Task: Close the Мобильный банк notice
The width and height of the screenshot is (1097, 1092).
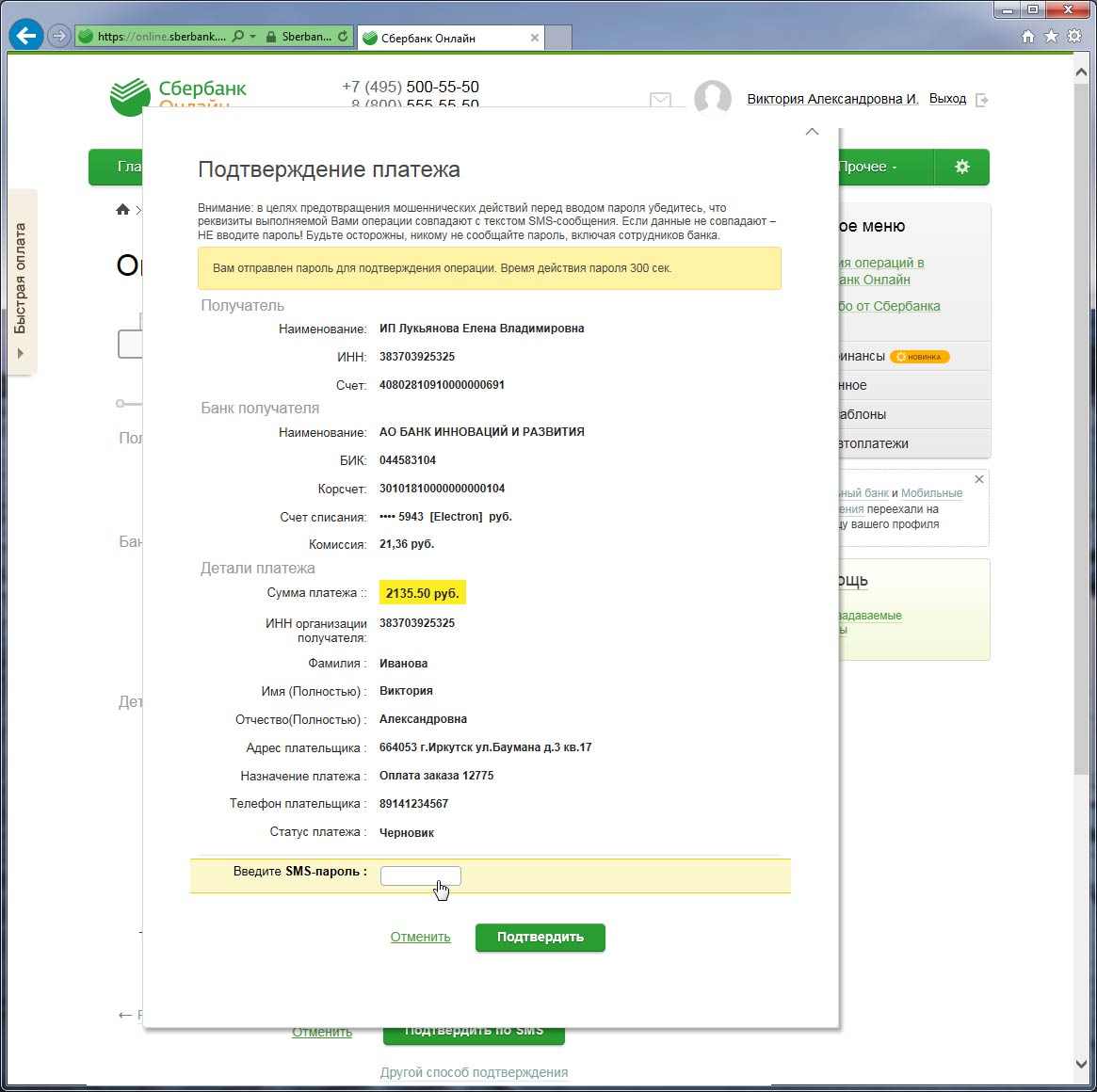Action: 978,479
